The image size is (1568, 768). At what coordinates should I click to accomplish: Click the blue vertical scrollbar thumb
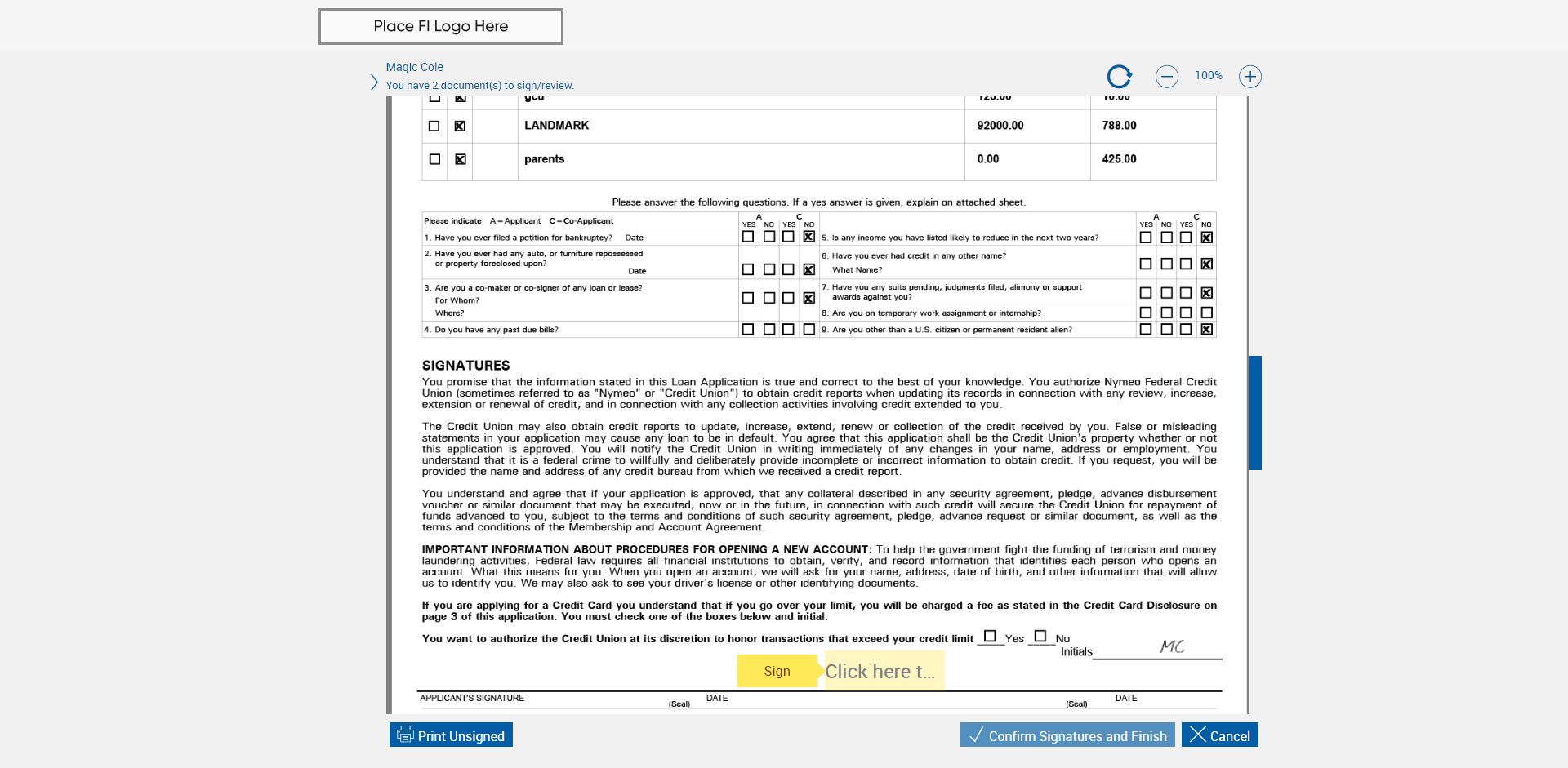1255,413
